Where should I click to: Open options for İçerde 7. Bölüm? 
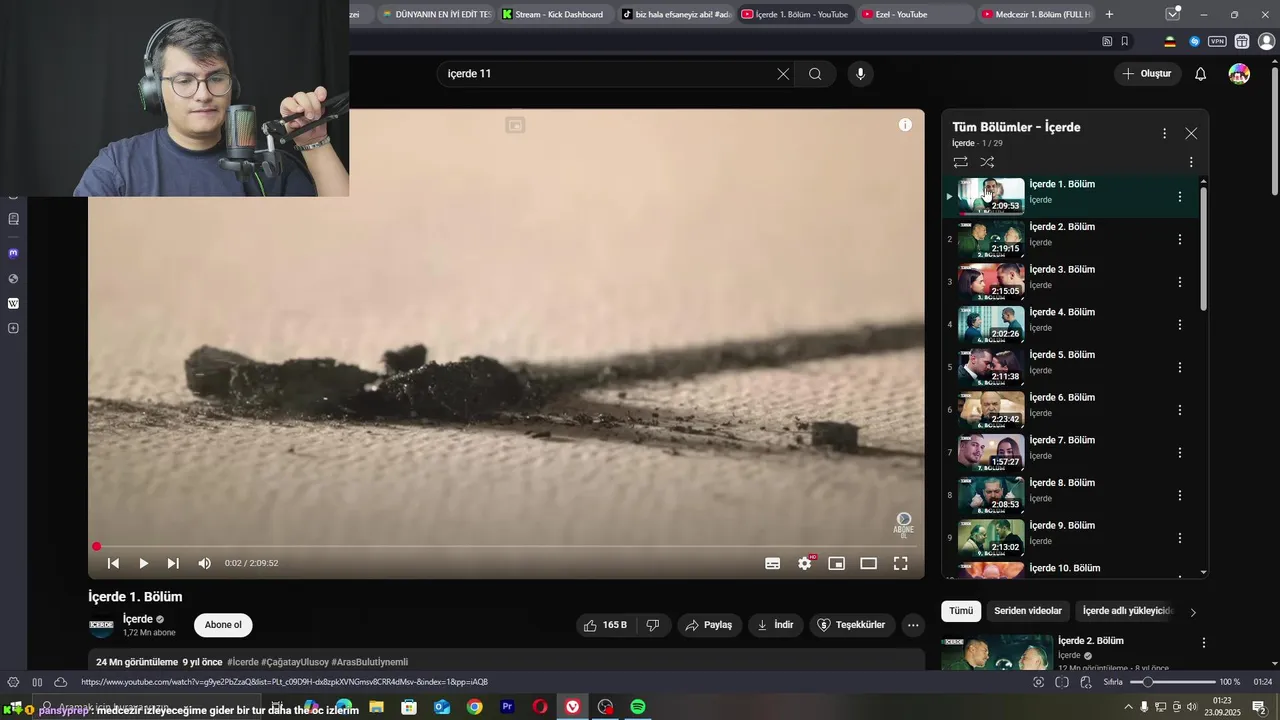[1180, 453]
